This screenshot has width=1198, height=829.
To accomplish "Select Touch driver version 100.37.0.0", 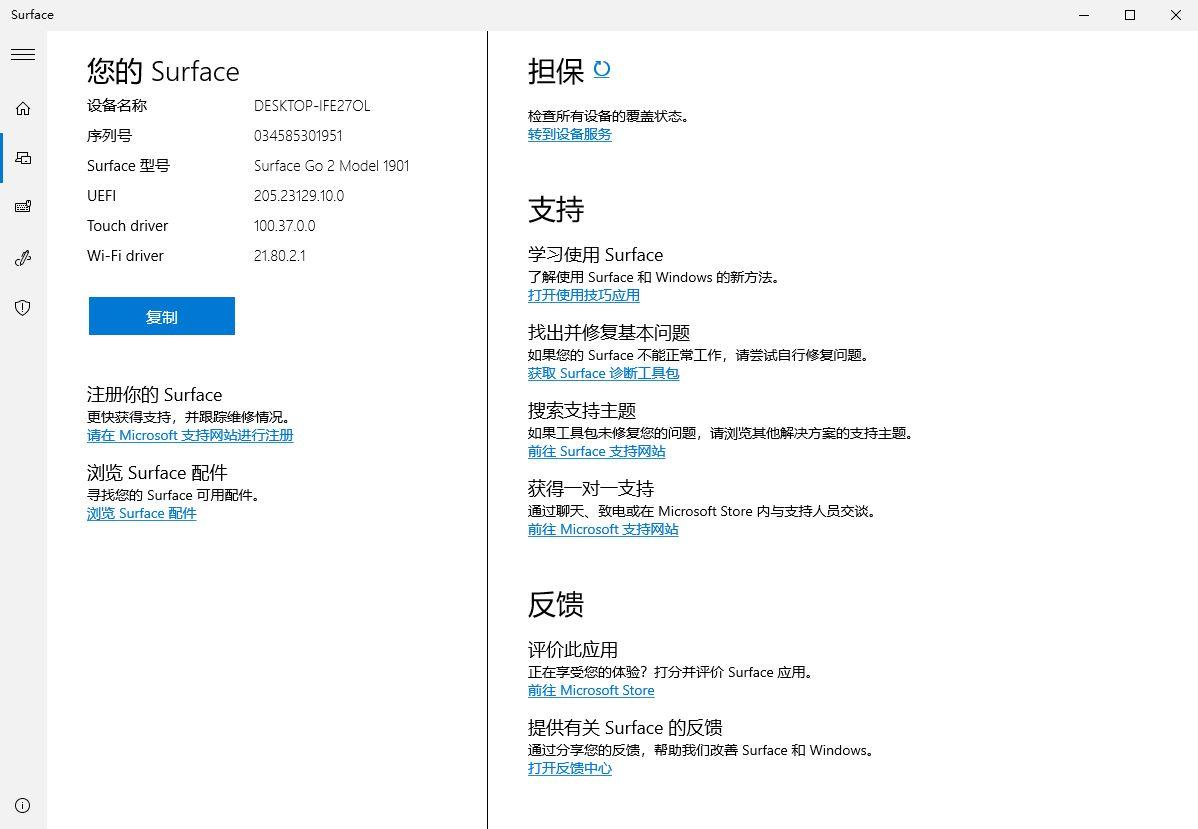I will (285, 226).
